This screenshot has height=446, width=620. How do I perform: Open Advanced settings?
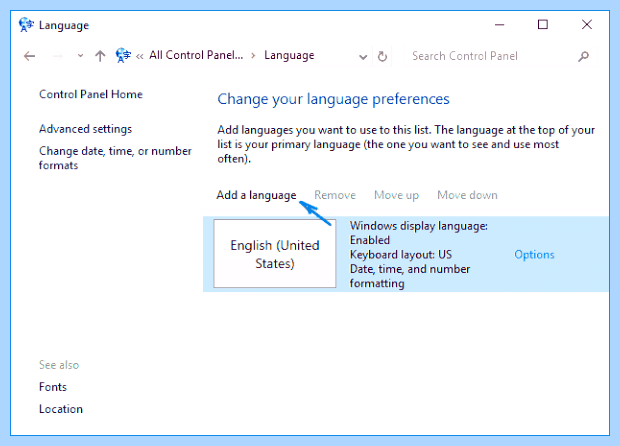(x=85, y=129)
